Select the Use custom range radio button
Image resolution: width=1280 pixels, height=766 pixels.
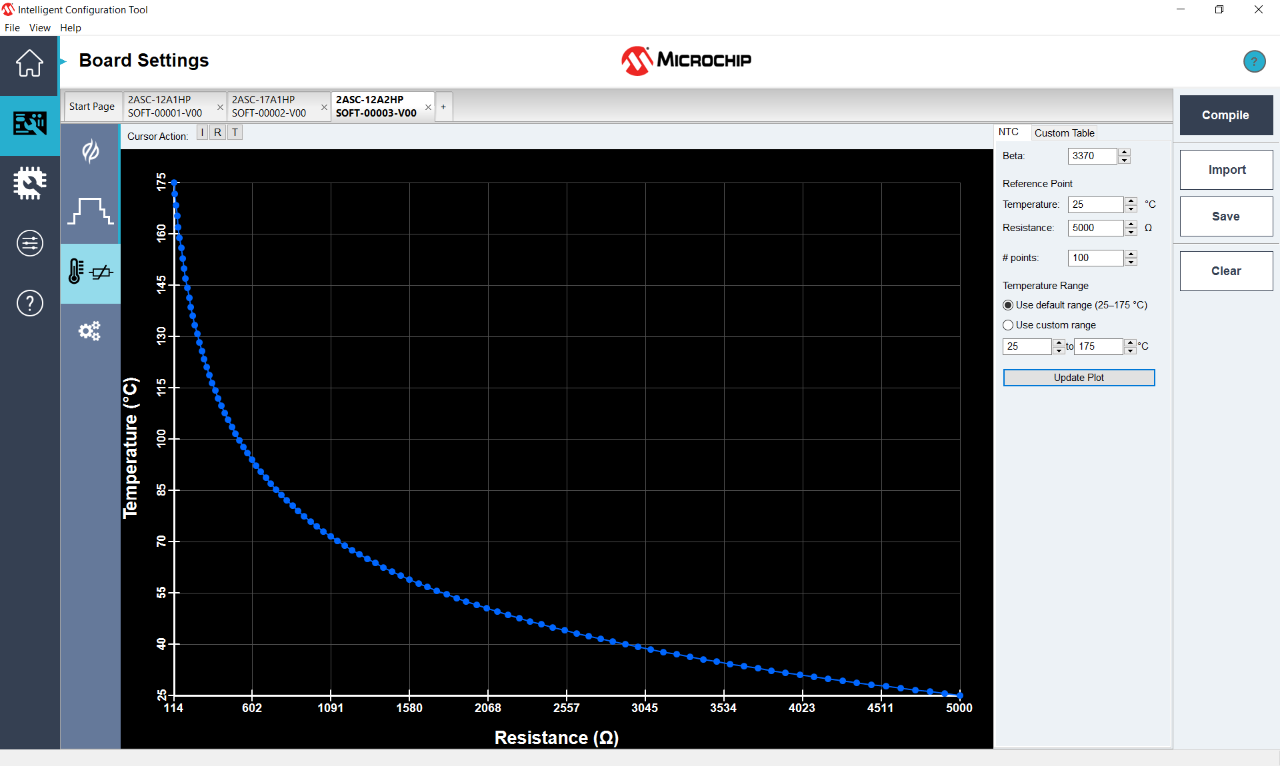[x=1008, y=324]
